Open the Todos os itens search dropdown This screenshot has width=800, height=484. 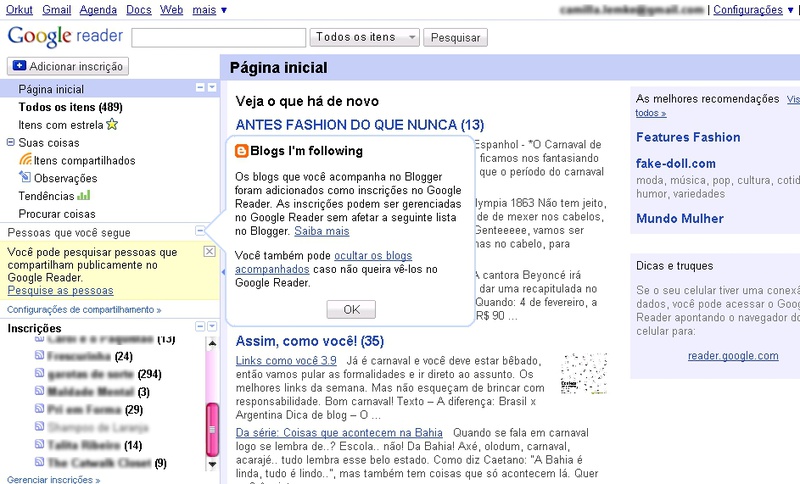[x=364, y=37]
